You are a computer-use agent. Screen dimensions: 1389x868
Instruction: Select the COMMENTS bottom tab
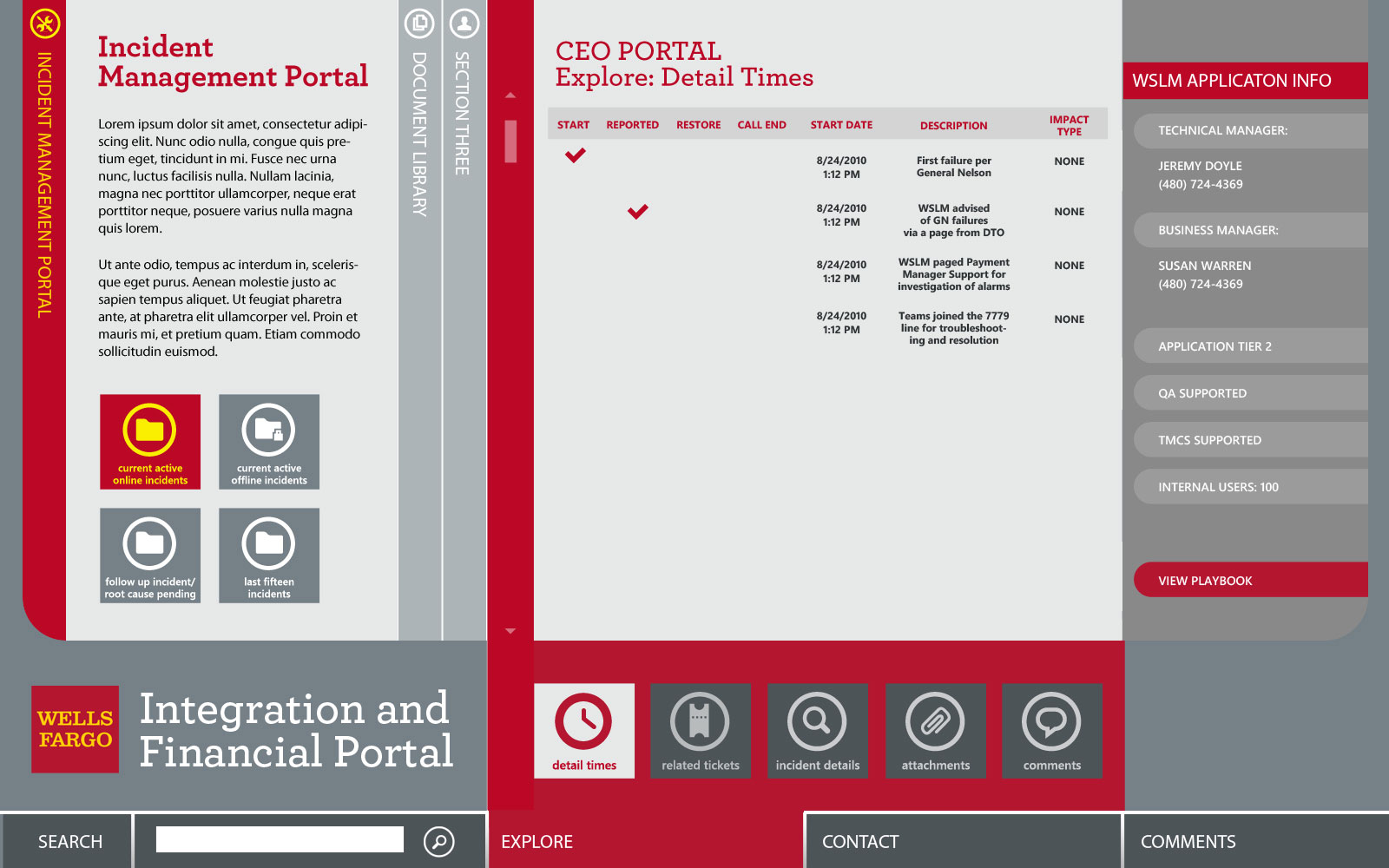click(x=1257, y=841)
